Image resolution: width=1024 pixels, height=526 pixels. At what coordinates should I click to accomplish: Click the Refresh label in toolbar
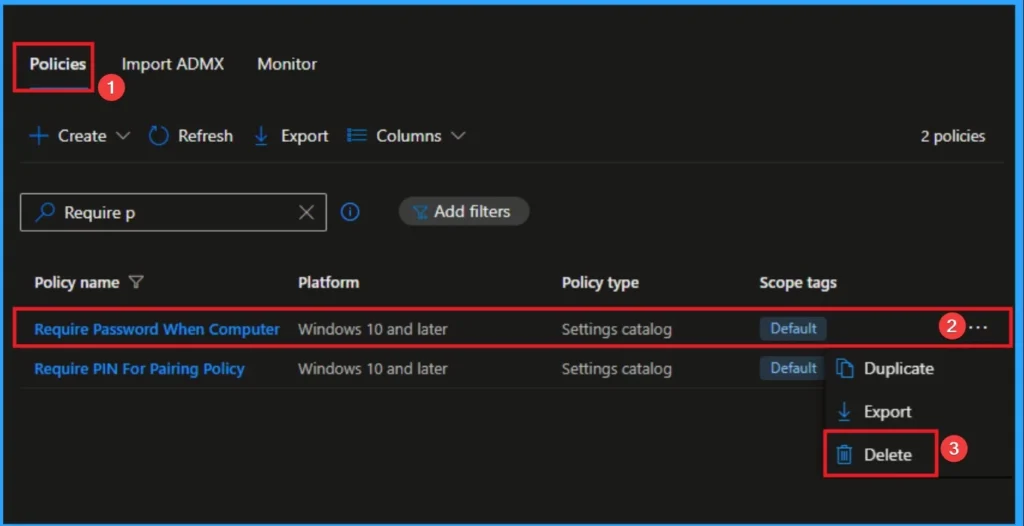point(205,136)
